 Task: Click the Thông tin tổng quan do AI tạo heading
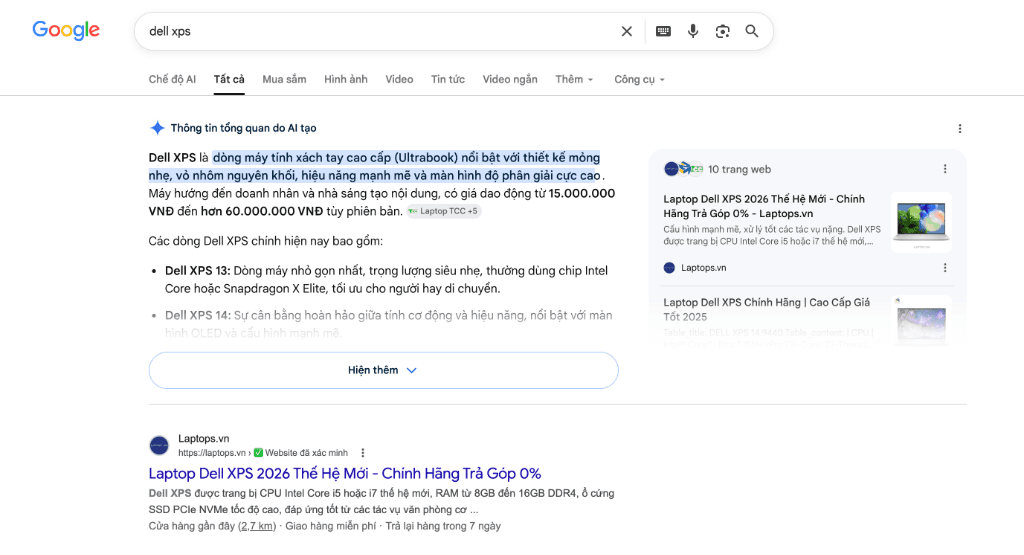[244, 128]
